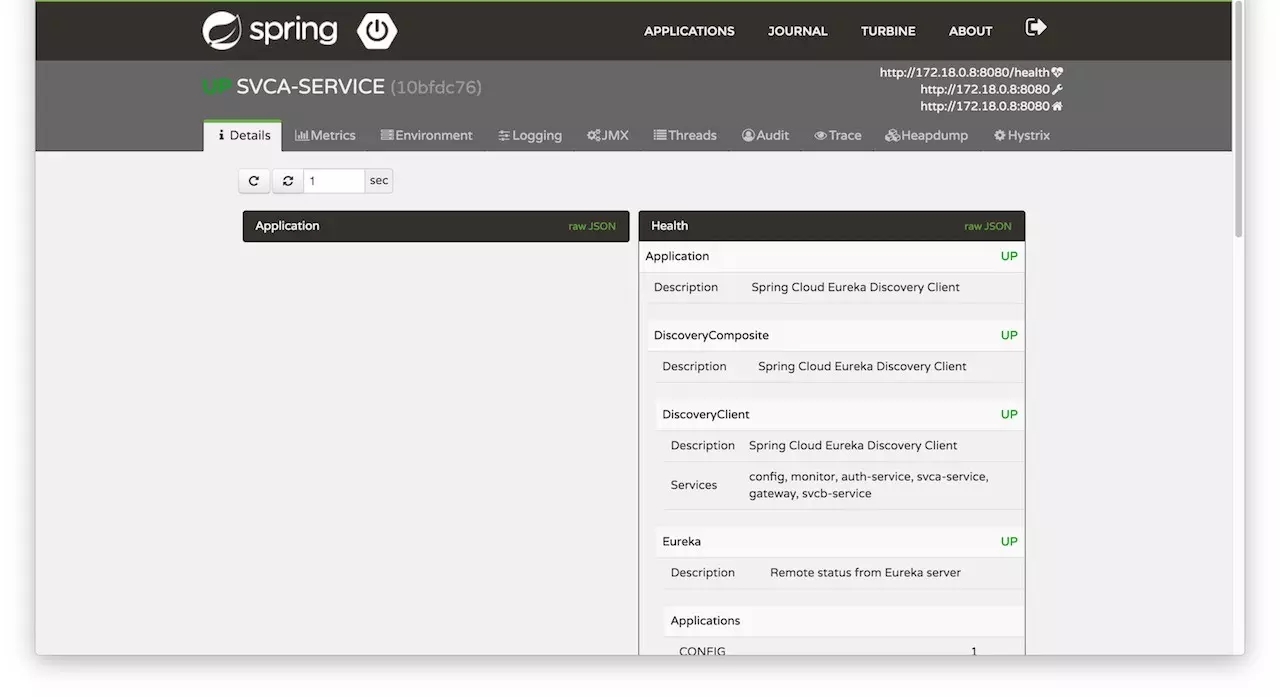Open raw JSON link in Application panel

(x=592, y=226)
